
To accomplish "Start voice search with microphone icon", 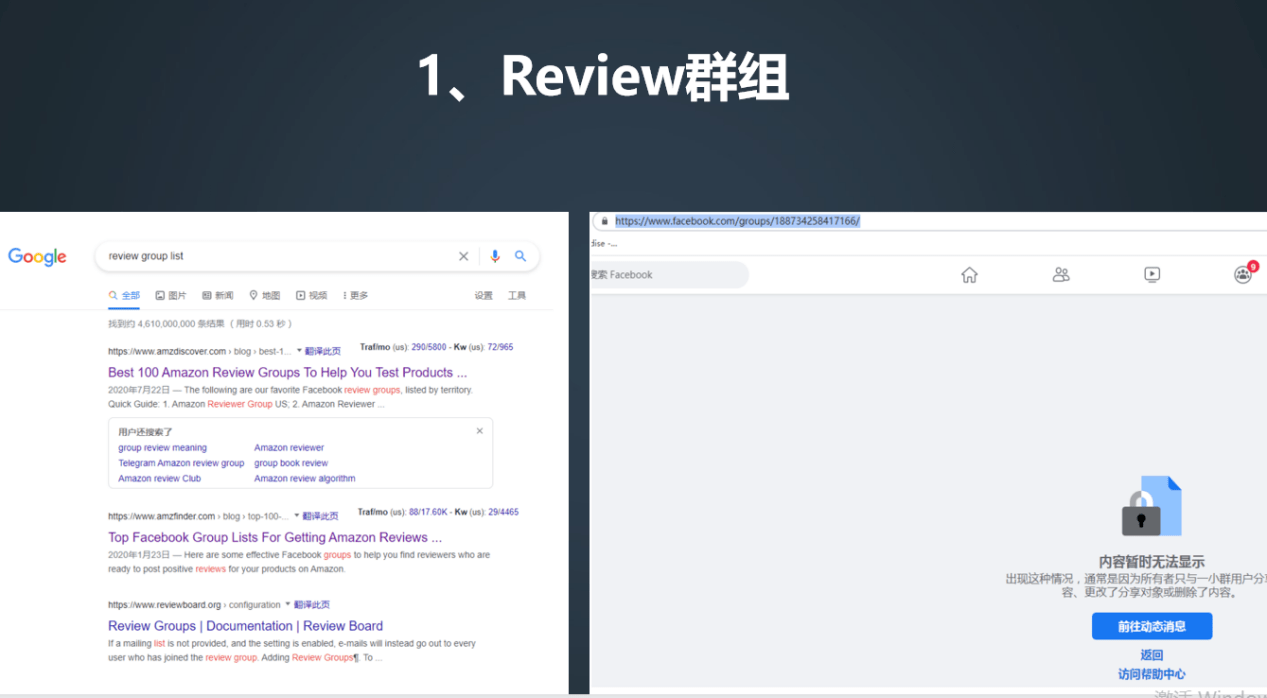I will 494,256.
